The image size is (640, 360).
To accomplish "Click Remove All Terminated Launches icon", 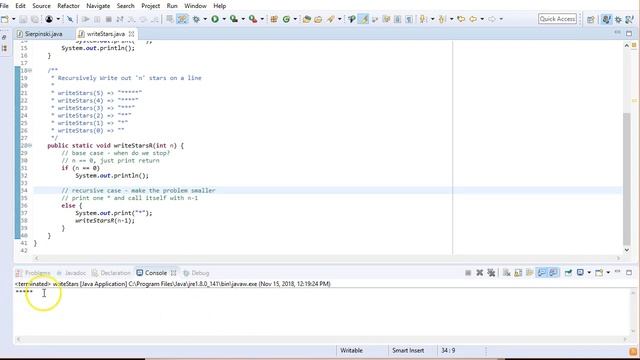I will tap(491, 273).
